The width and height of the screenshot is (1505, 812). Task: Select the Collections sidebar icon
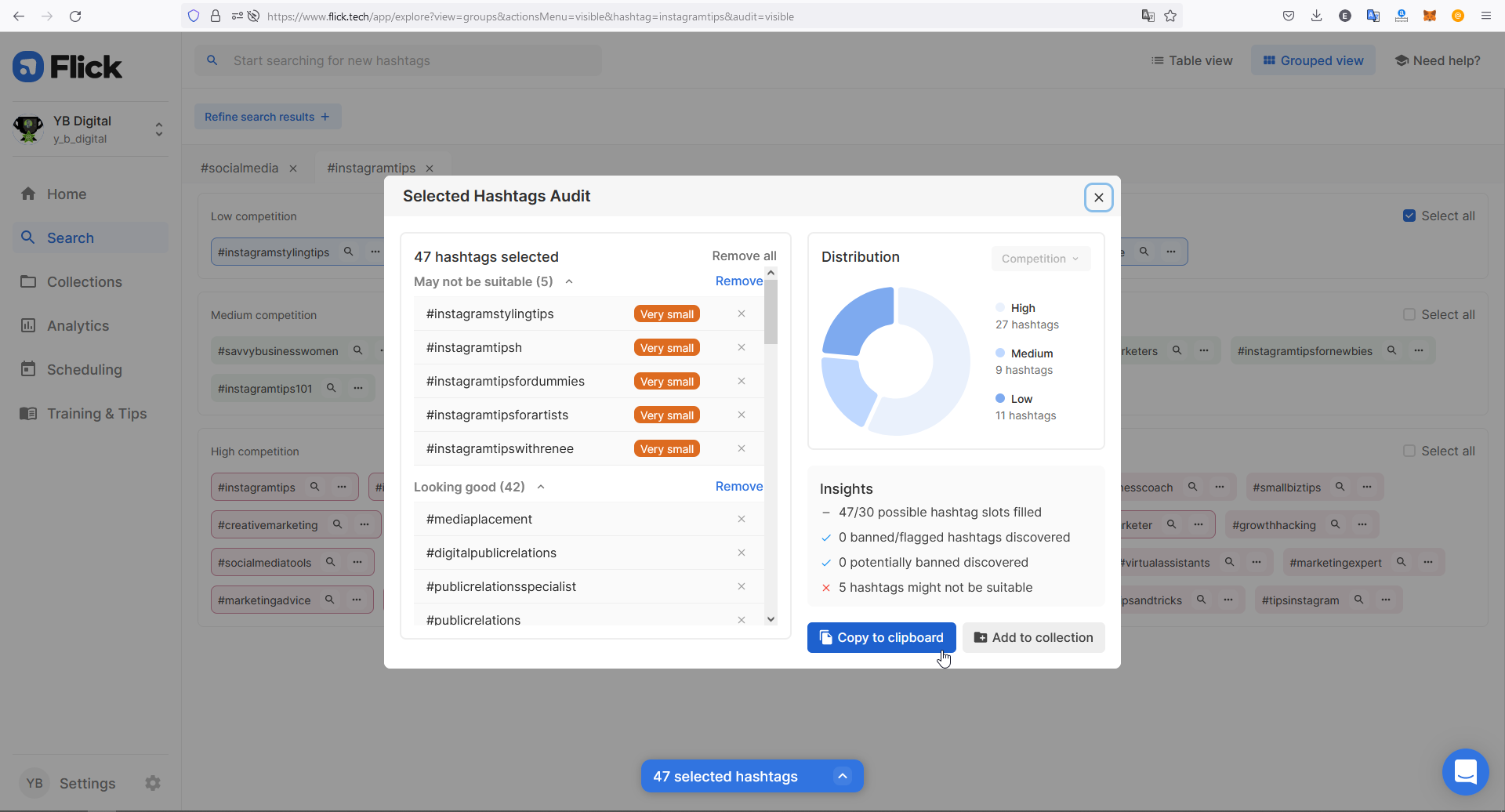[x=28, y=281]
